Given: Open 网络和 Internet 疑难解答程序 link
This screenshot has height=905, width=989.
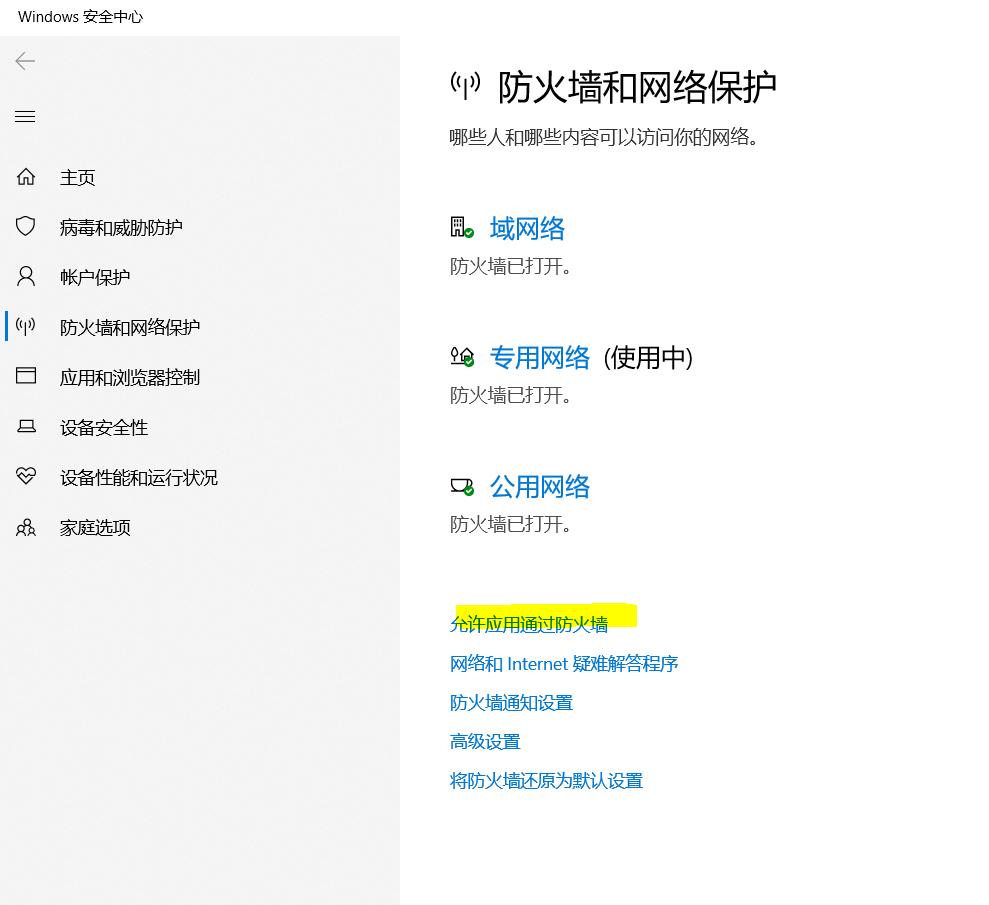Looking at the screenshot, I should tap(564, 663).
